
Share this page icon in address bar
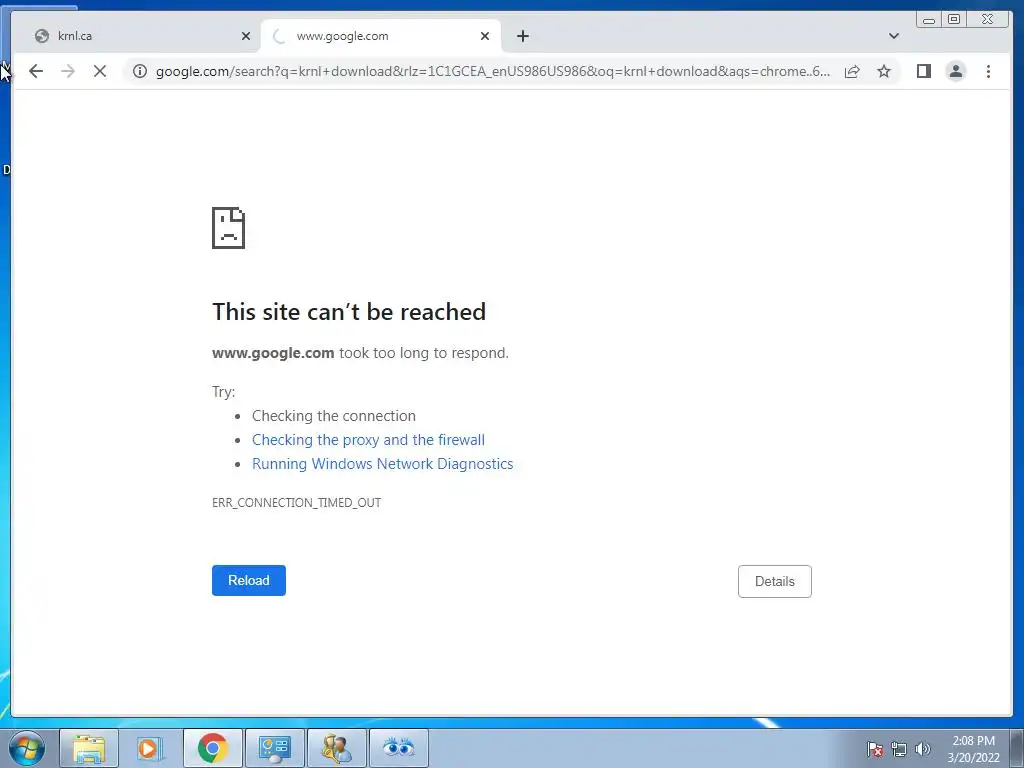pyautogui.click(x=852, y=71)
